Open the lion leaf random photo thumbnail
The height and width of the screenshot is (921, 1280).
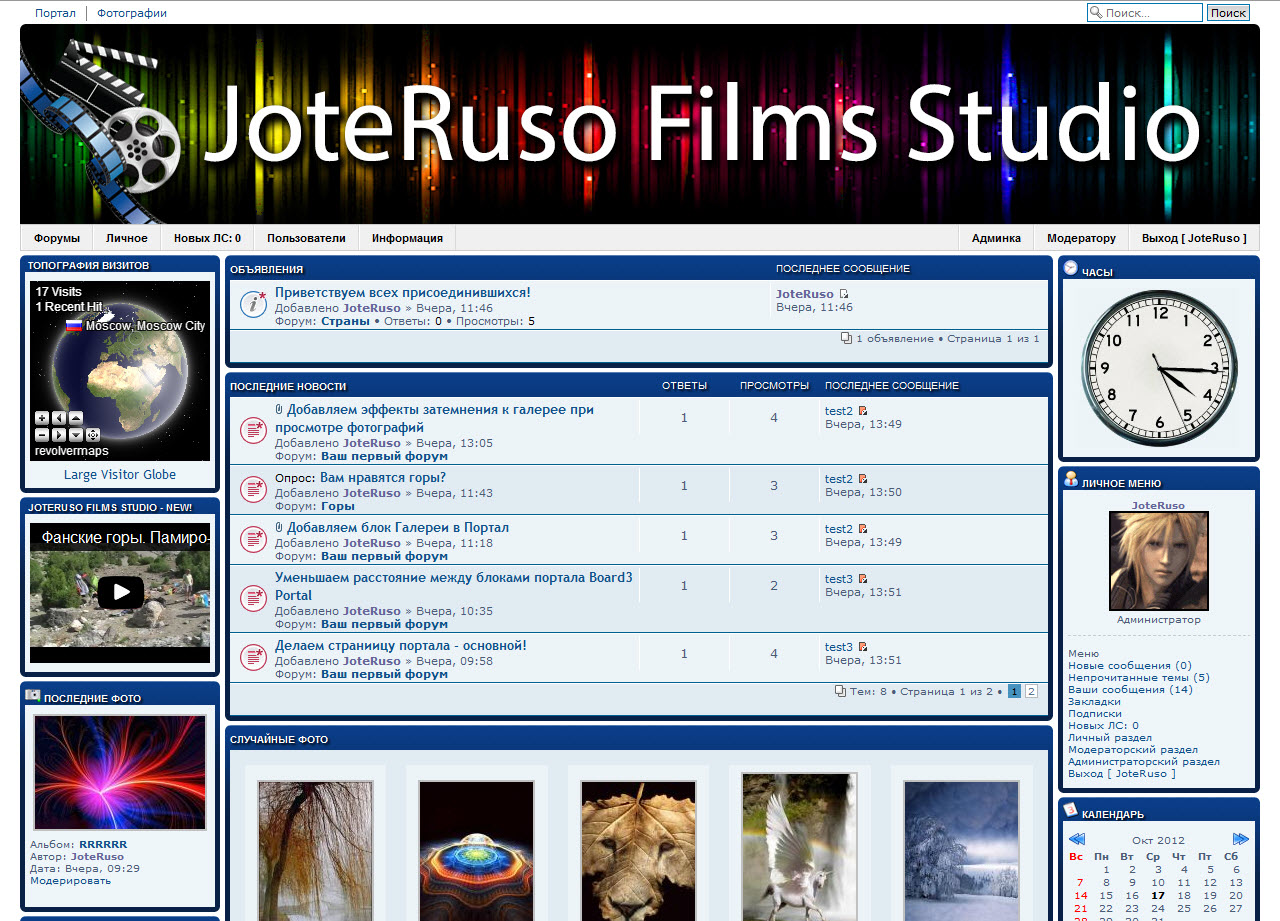click(638, 850)
